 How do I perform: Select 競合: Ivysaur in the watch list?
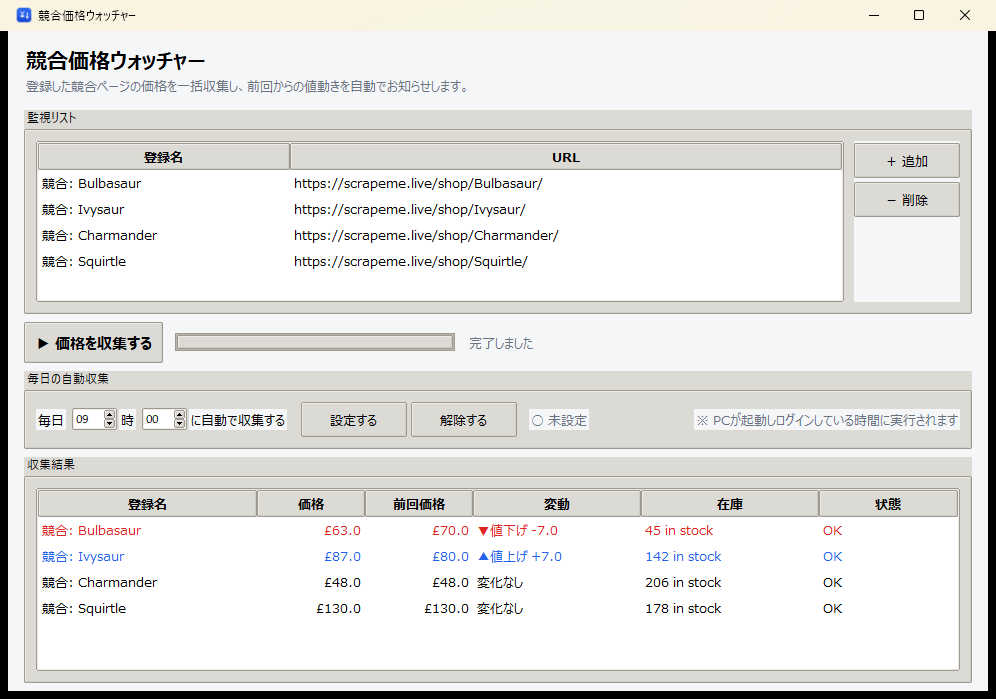point(83,210)
